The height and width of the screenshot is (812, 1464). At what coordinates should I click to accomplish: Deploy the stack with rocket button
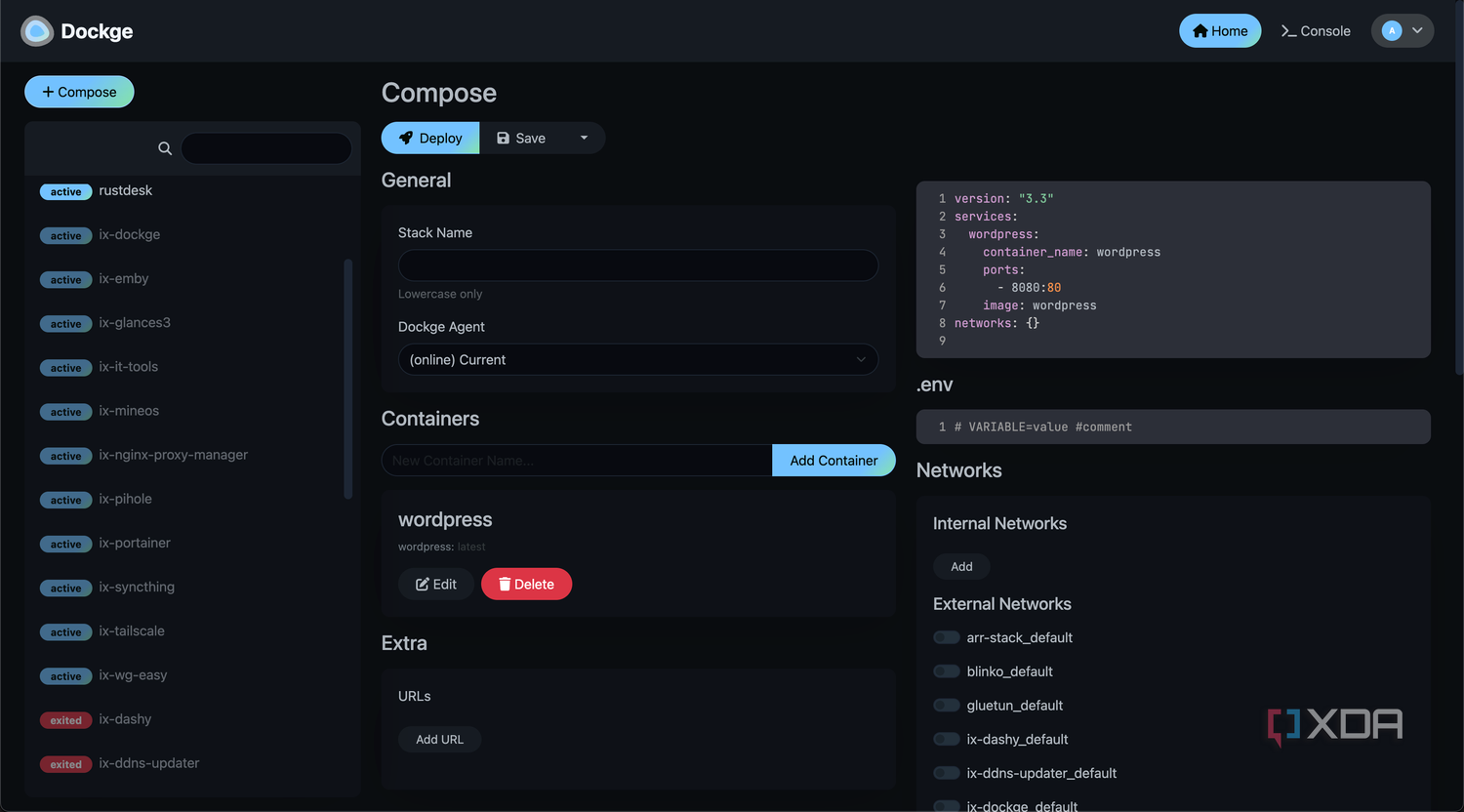(430, 138)
